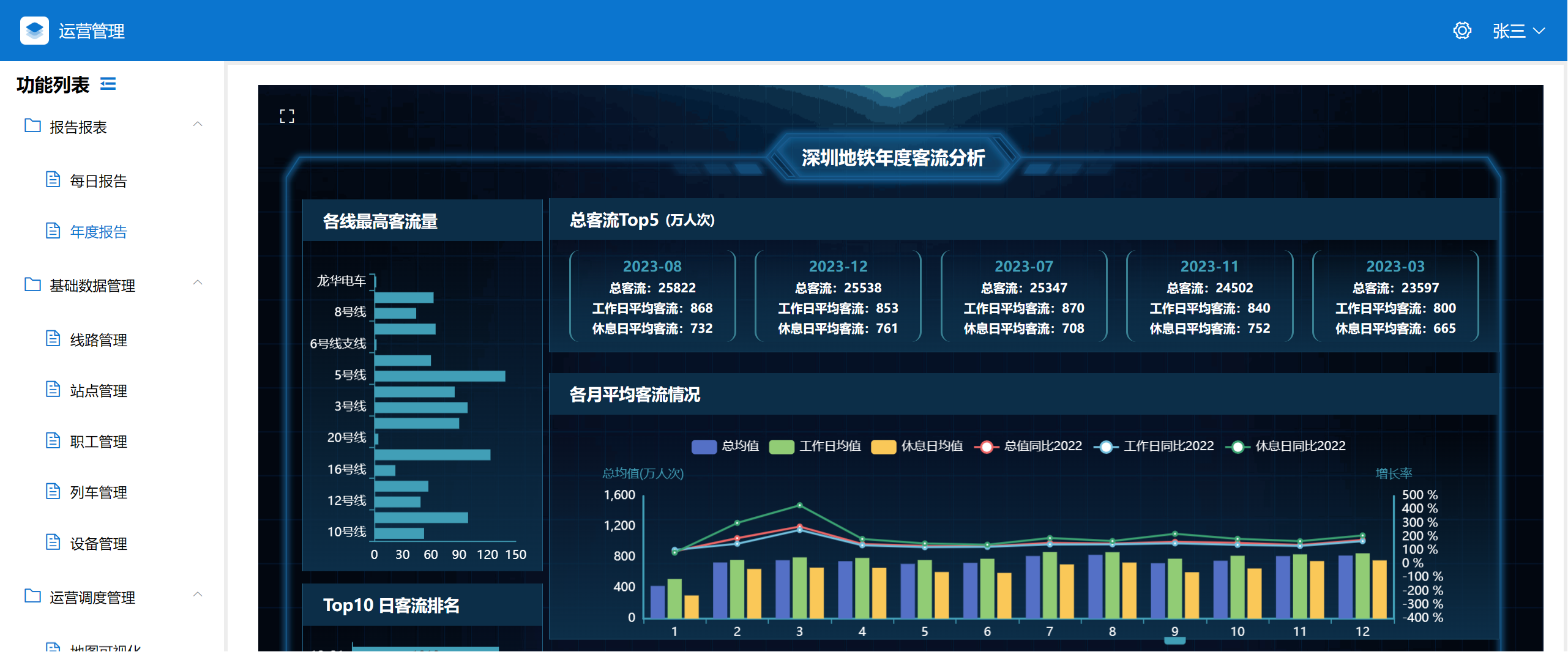Click the 运营调度管理 folder icon
This screenshot has height=652, width=1568.
click(32, 596)
